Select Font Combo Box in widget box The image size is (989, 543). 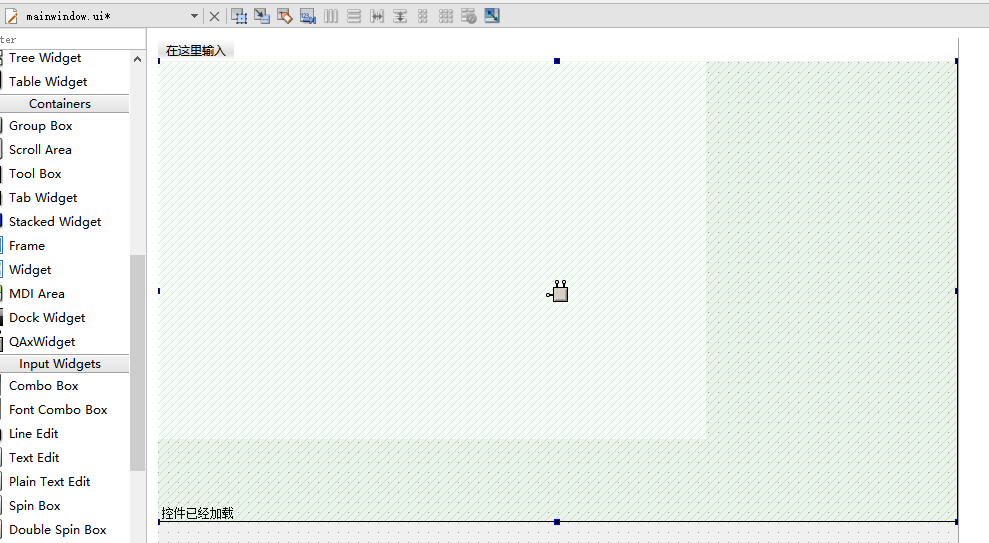tap(58, 410)
